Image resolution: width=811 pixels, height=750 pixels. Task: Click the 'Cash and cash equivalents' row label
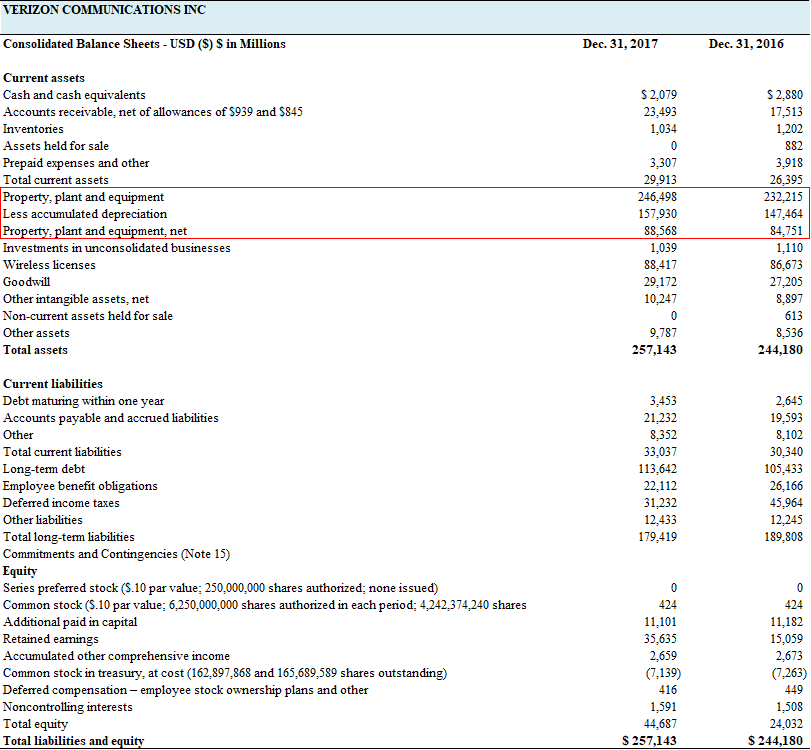point(74,95)
